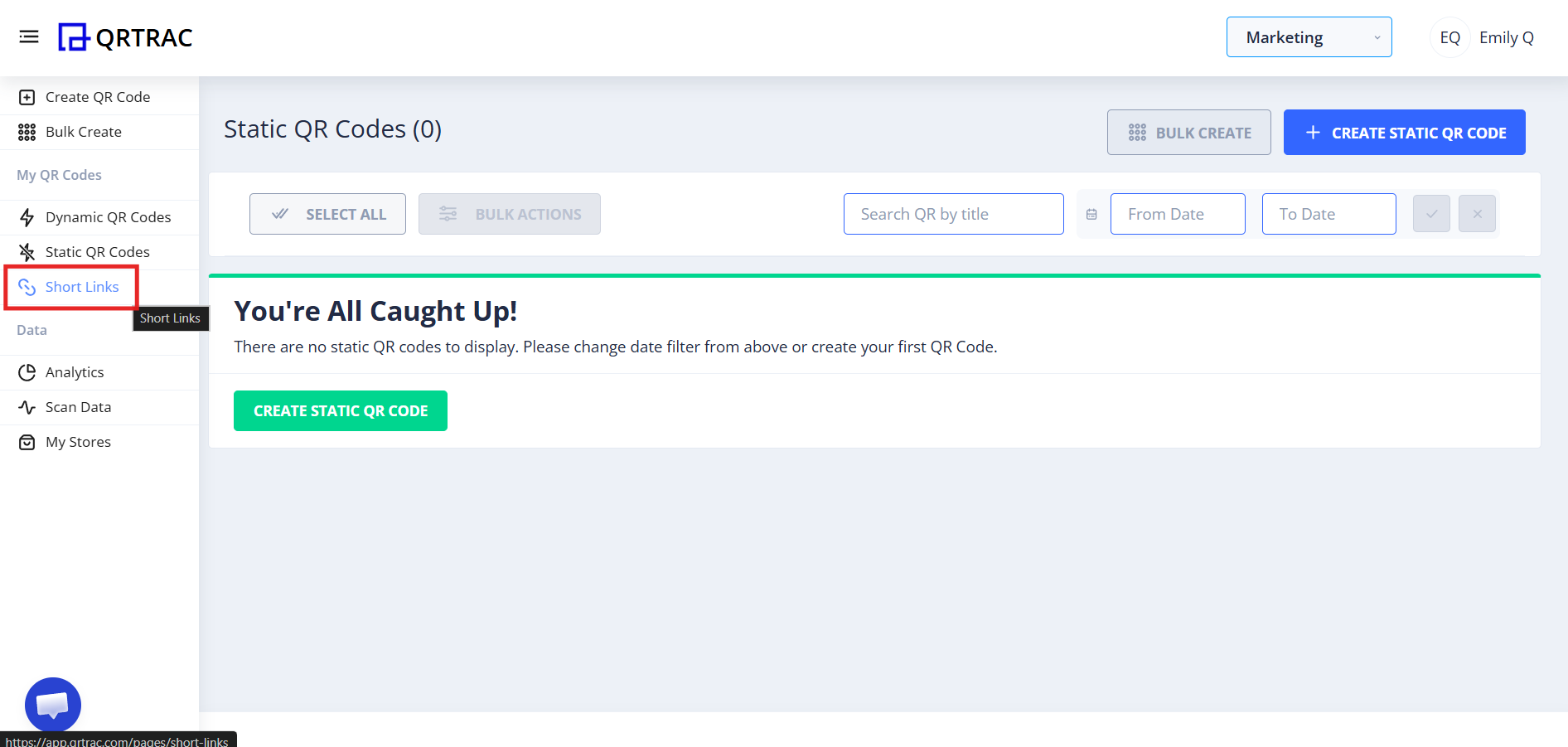Viewport: 1568px width, 747px height.
Task: Clear date filter with X button
Action: coord(1477,214)
